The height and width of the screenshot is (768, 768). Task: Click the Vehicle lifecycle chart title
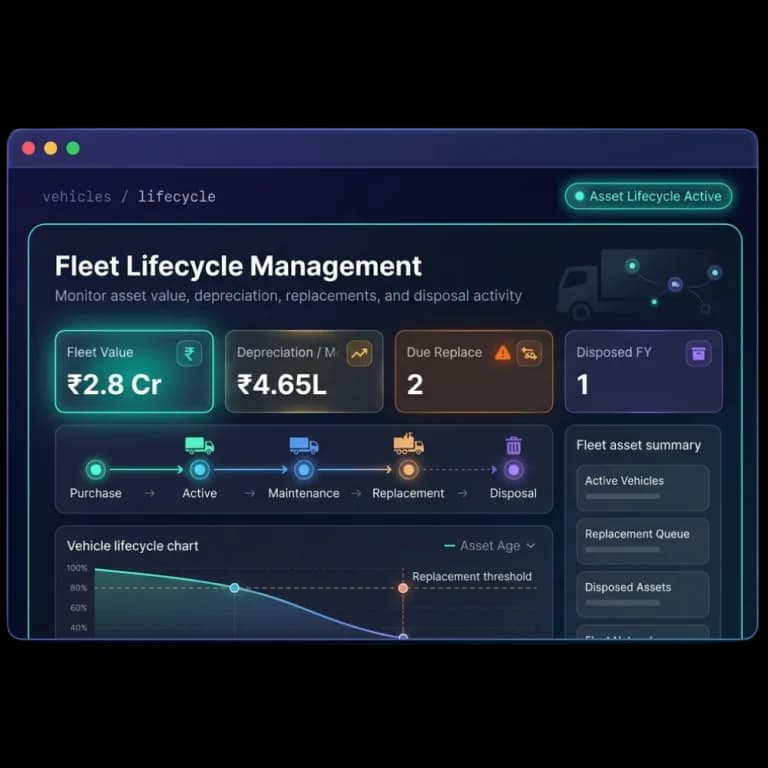tap(133, 546)
